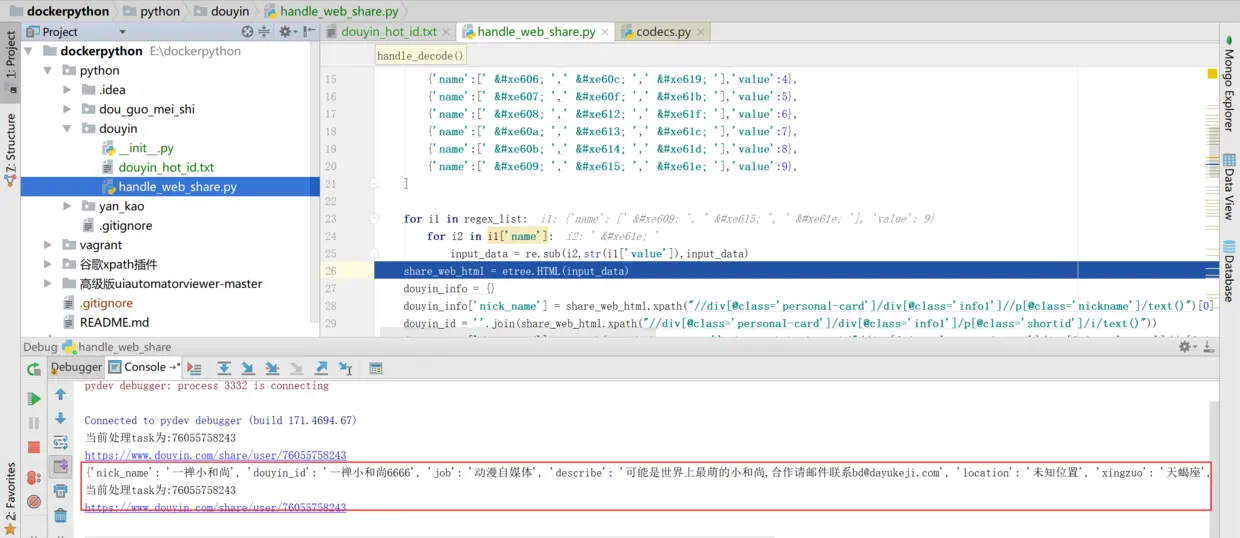
Task: Expand the 高级版uiautomatorviewer-master folder
Action: (x=47, y=284)
